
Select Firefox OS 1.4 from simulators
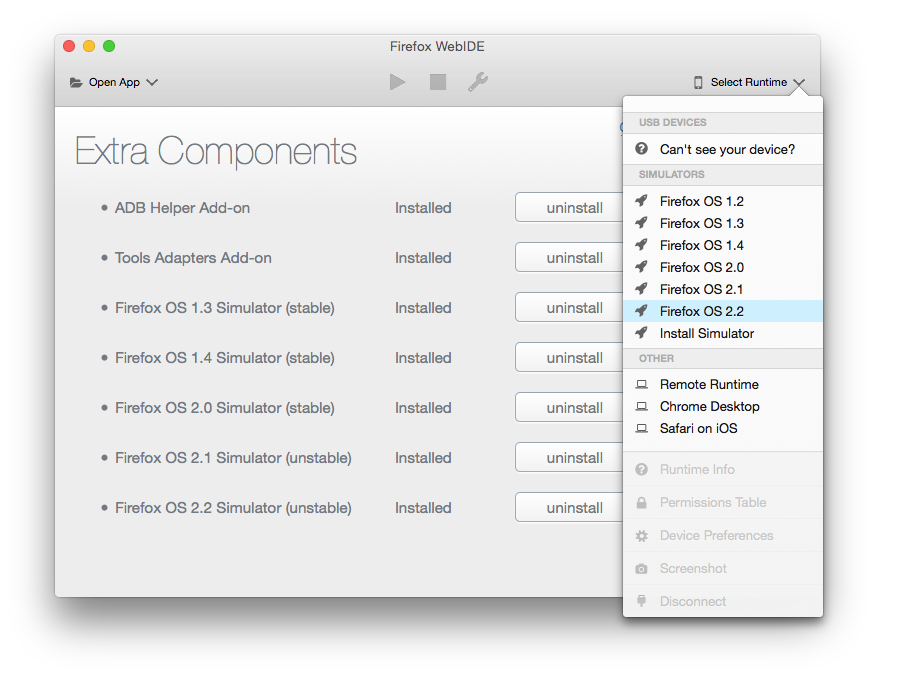pos(701,245)
